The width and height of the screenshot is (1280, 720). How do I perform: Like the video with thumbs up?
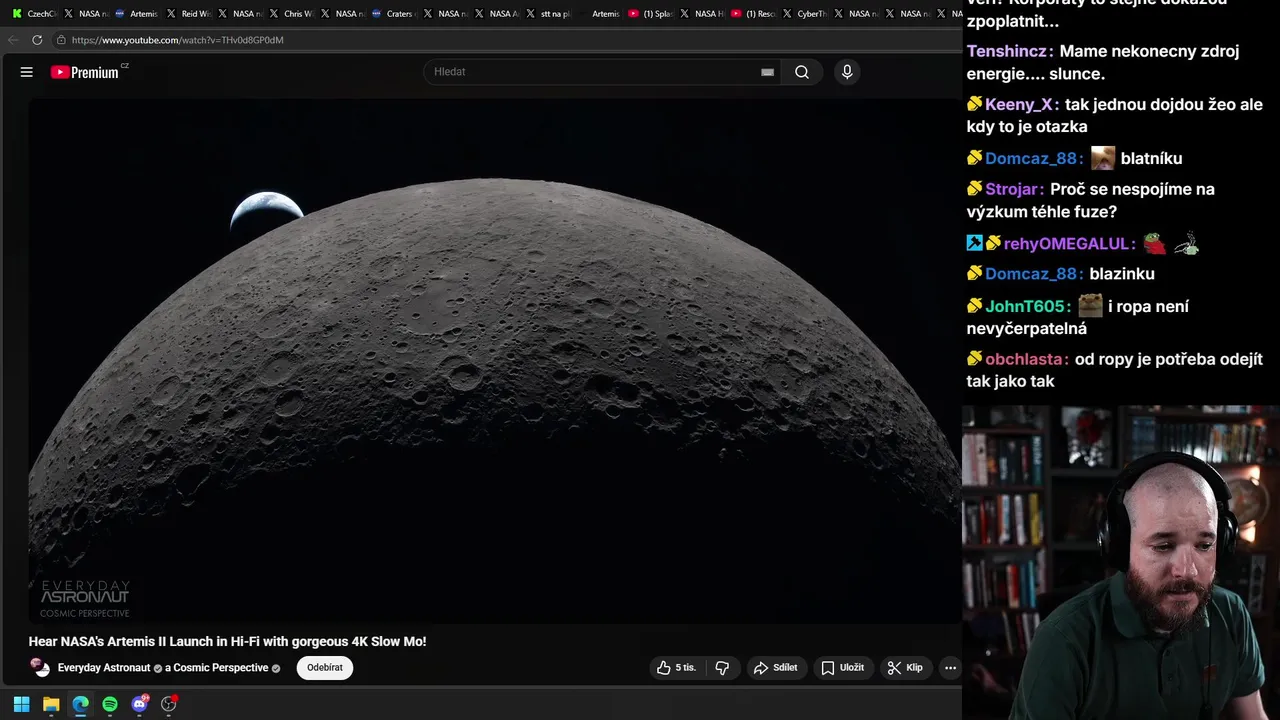(x=676, y=668)
